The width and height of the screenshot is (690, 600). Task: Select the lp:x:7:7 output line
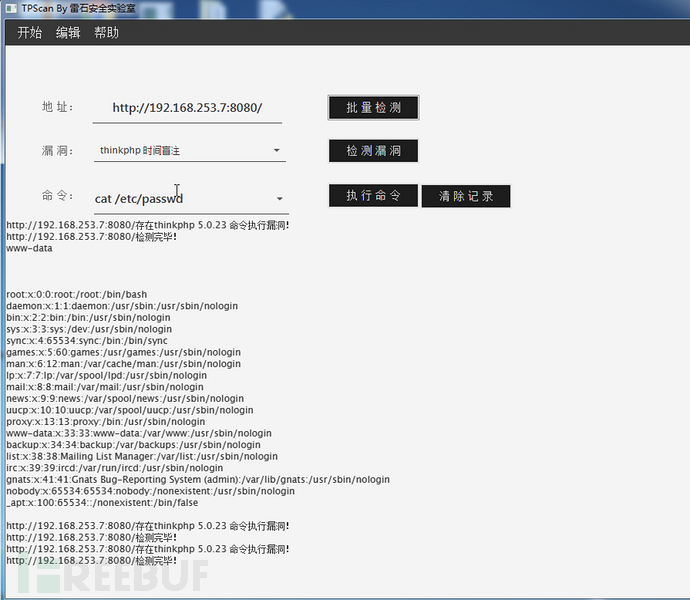point(106,375)
